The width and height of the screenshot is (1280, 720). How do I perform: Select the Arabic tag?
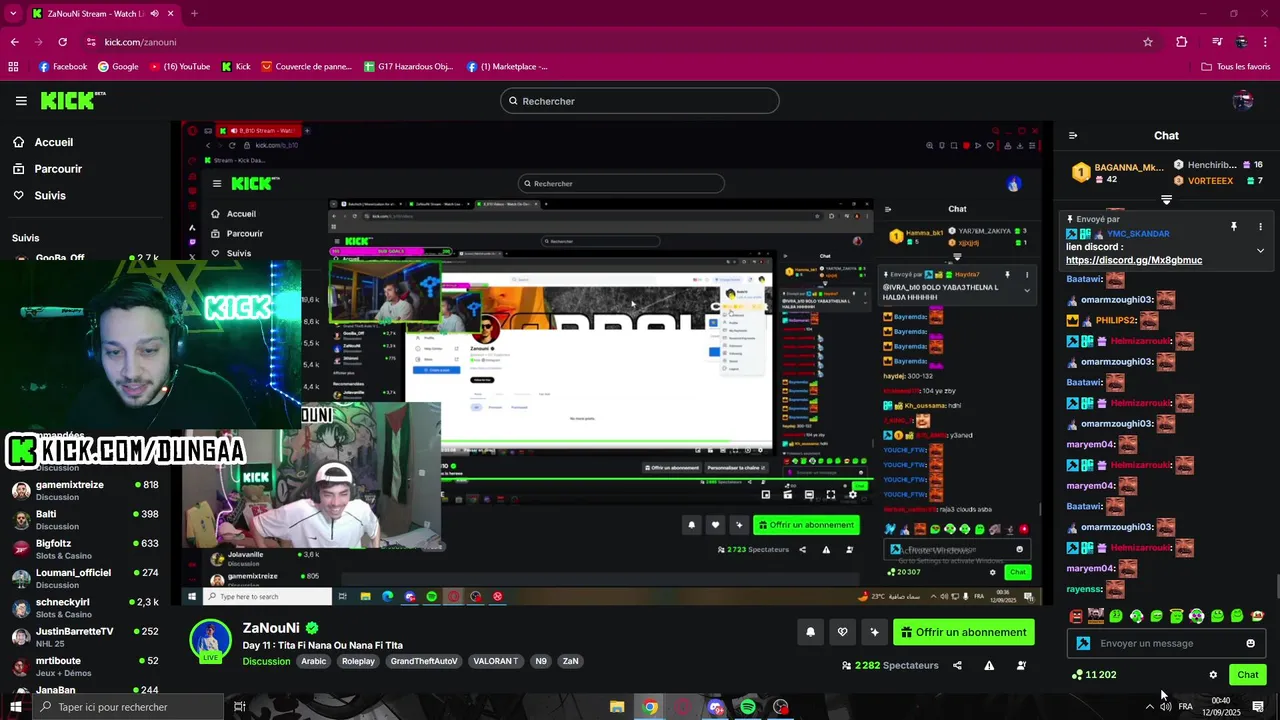pyautogui.click(x=314, y=661)
